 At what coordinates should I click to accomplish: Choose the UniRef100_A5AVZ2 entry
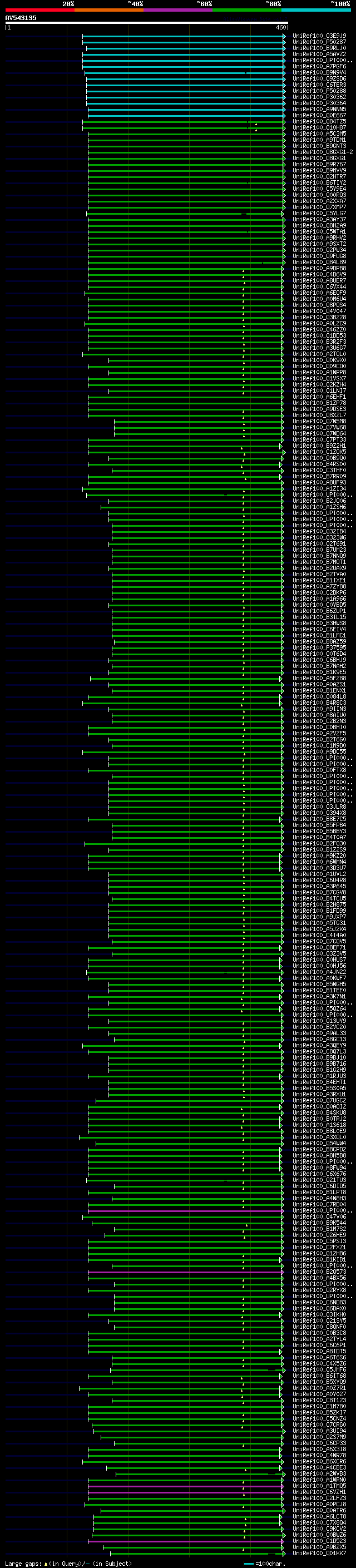[x=319, y=54]
